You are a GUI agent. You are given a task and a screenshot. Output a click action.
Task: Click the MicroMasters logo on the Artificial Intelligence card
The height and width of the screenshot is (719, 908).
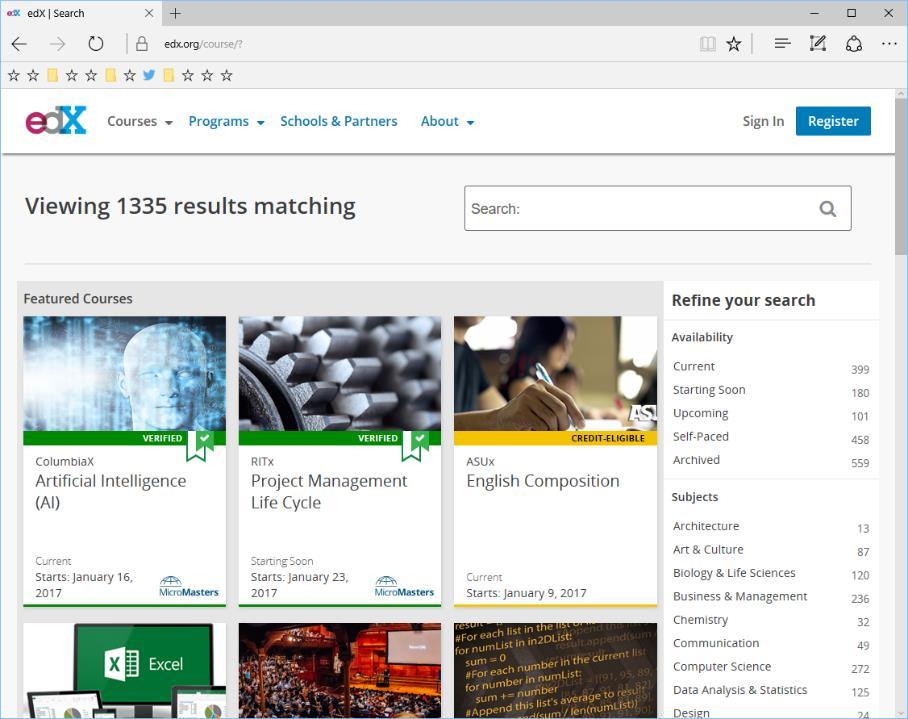tap(189, 586)
